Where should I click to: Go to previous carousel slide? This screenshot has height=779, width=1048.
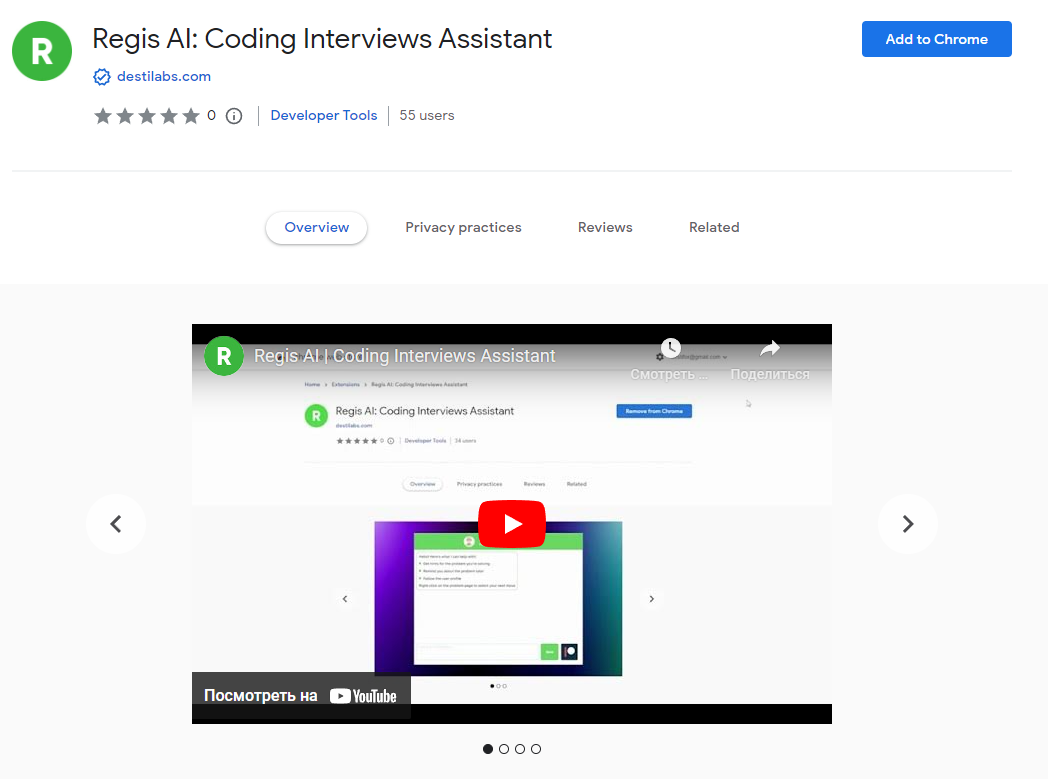[116, 524]
